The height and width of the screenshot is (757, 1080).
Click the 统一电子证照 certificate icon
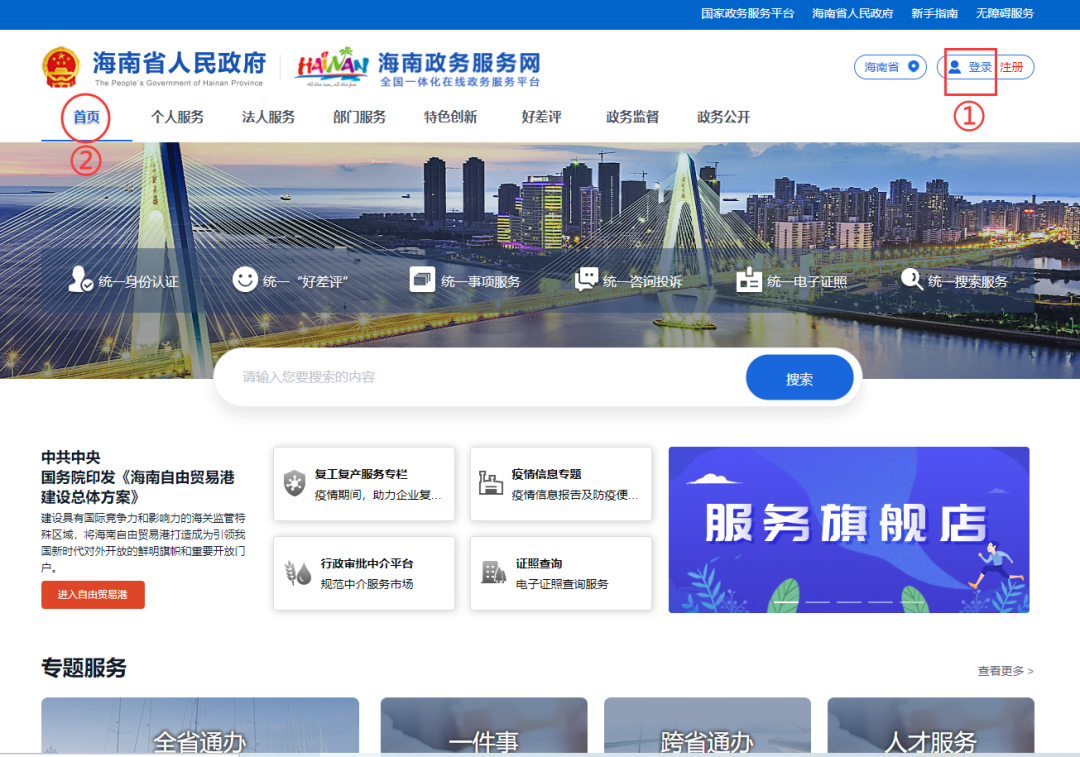tap(751, 279)
